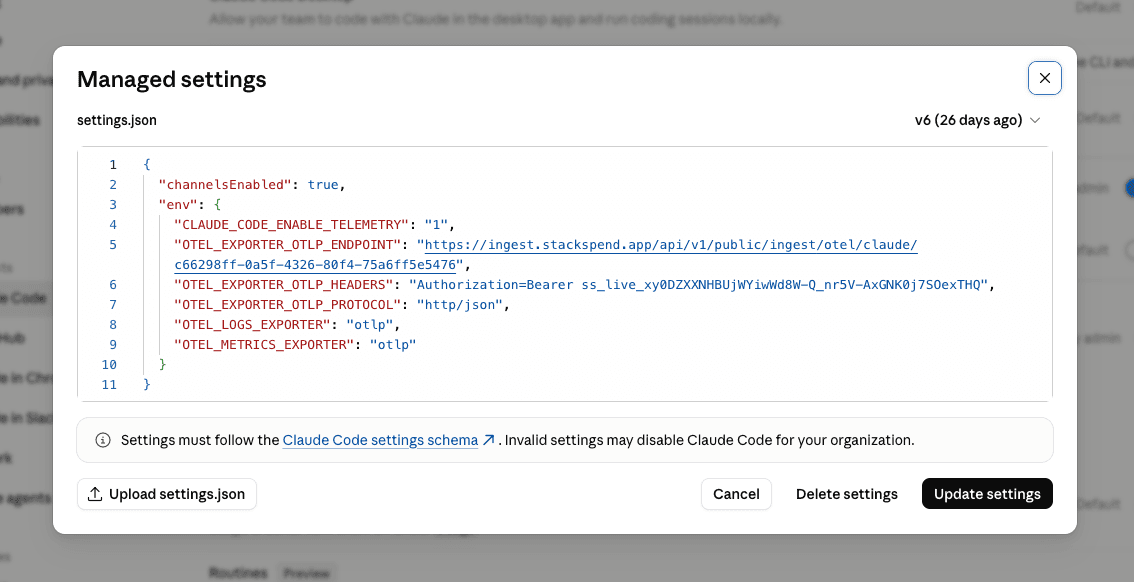Screen dimensions: 1134x582
Task: Open the v6 (26 days ago) version dropdown
Action: tap(977, 120)
